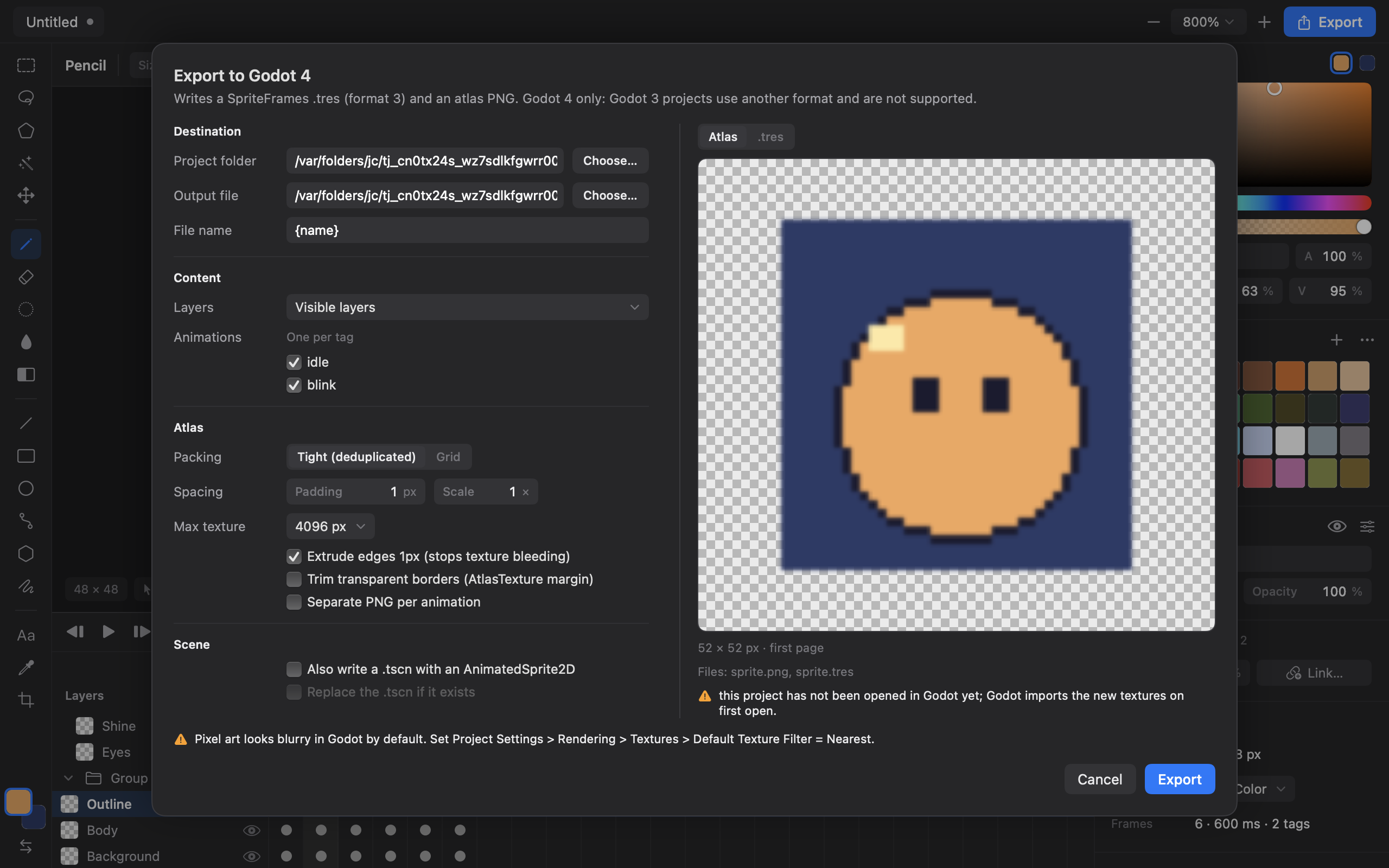Select the paint bucket drop tool
1389x868 pixels.
(26, 342)
